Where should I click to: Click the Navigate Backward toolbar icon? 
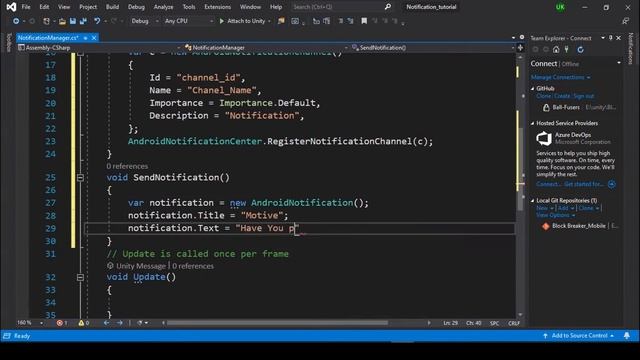[16, 21]
